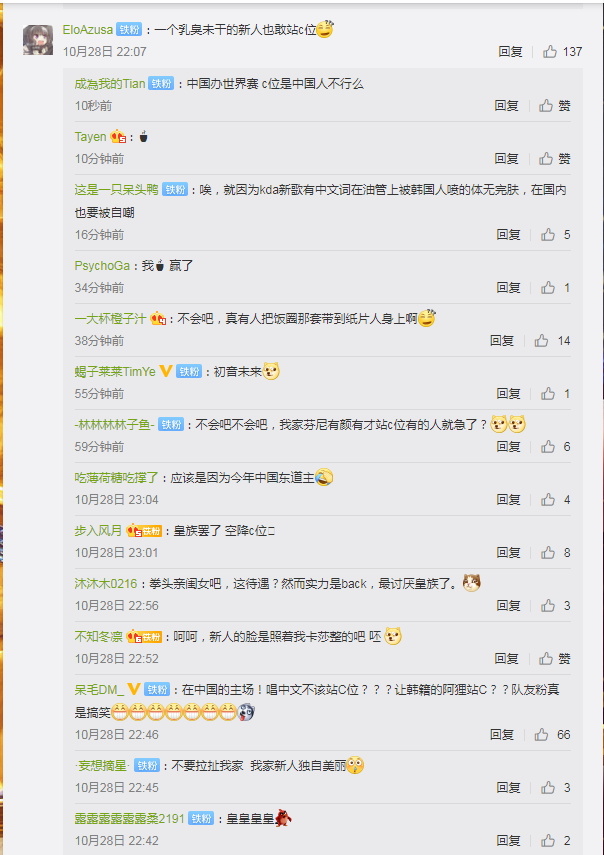Like the comment by 成為我的Tian
Viewport: 604px width, 855px height.
pyautogui.click(x=554, y=106)
